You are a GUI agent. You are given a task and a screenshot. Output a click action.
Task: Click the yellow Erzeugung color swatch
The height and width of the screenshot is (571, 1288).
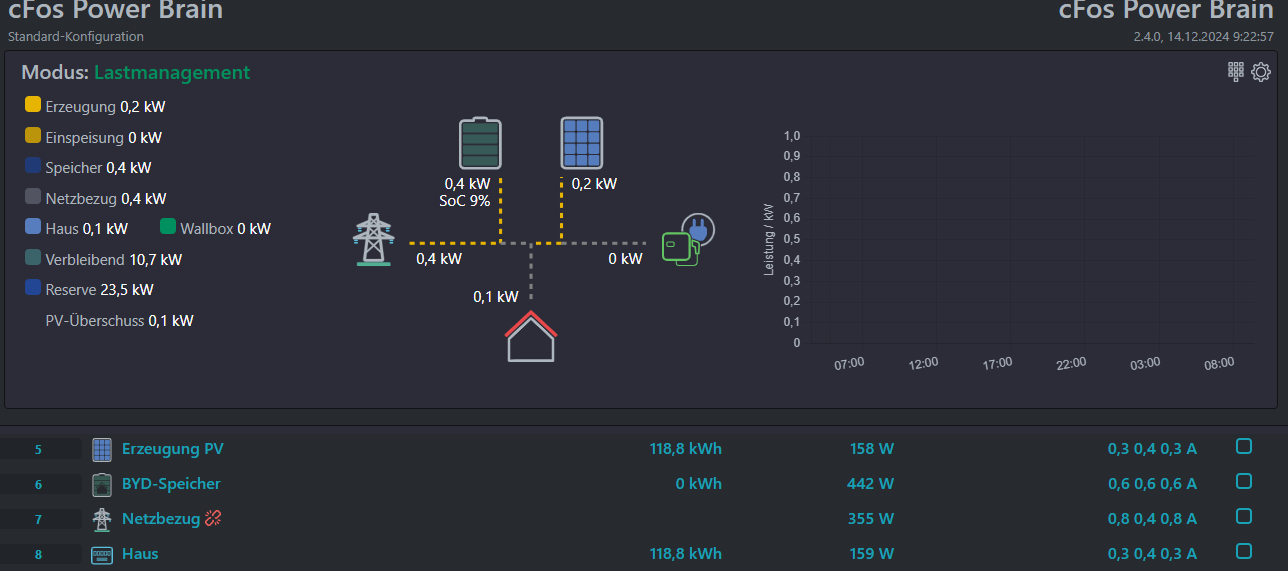(33, 104)
